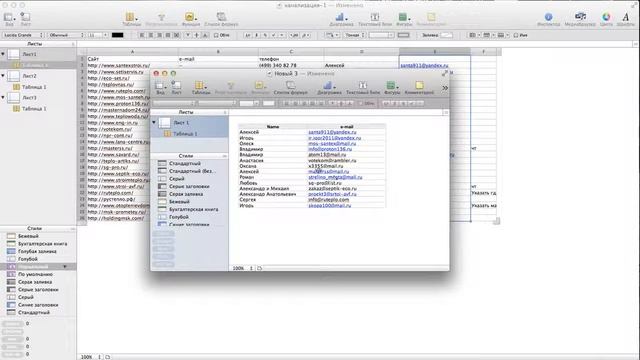Select column A header in background table
640x360 pixels.
click(x=132, y=52)
